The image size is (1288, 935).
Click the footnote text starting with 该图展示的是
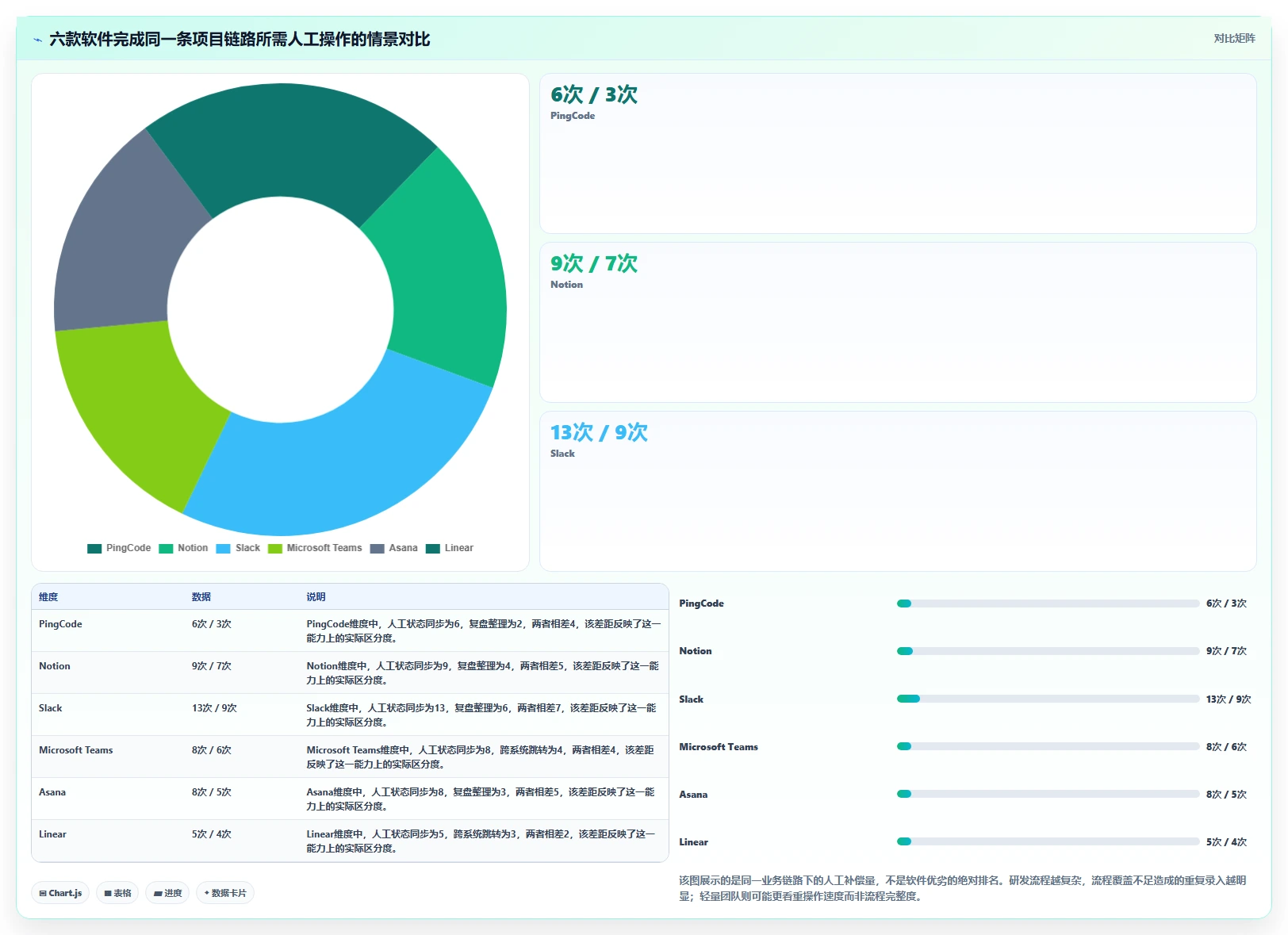point(962,888)
